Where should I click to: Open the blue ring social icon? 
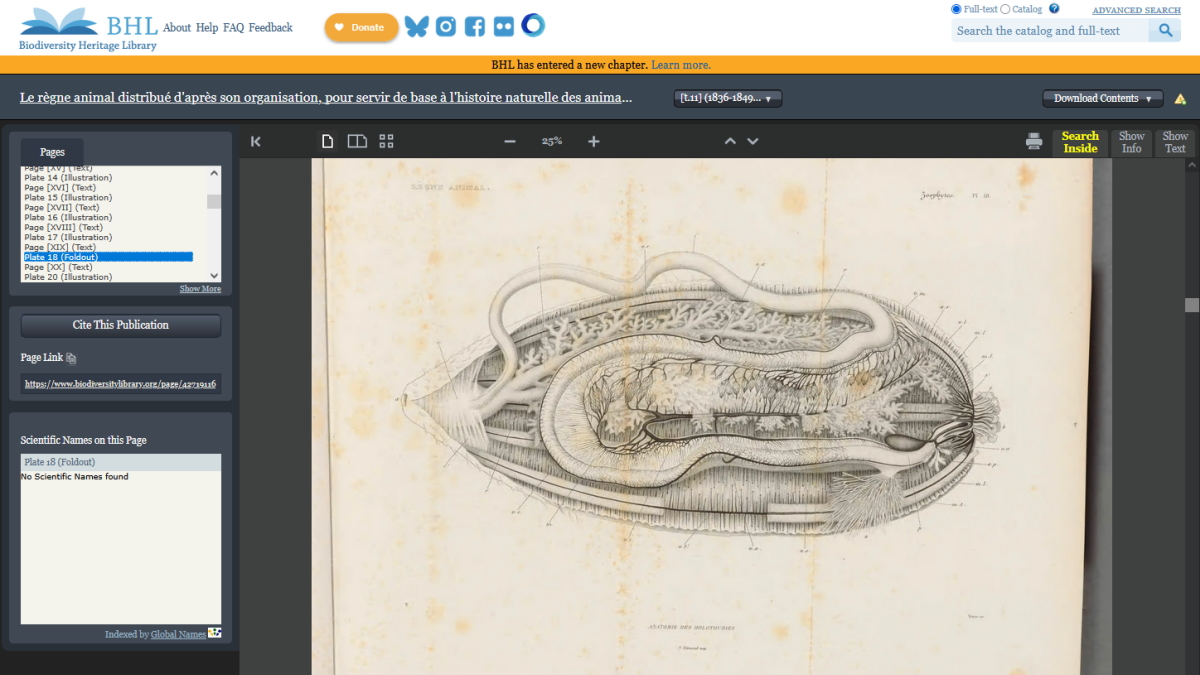[533, 25]
